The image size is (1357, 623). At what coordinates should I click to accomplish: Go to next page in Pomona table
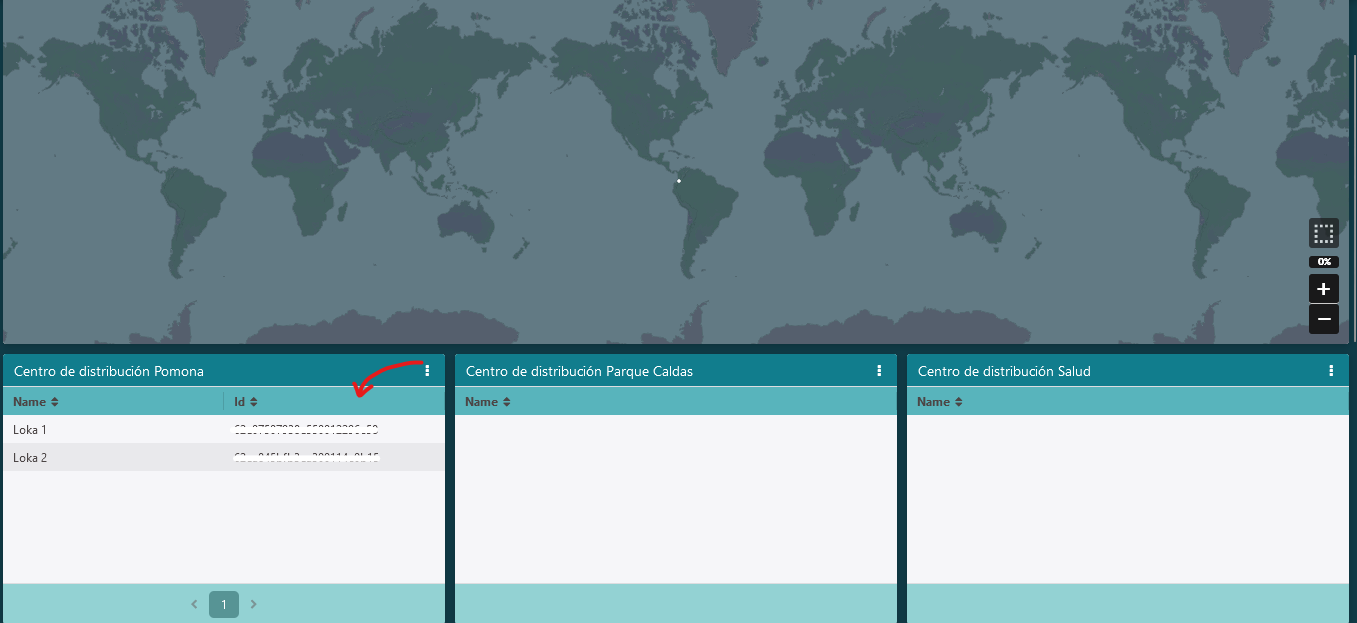tap(254, 604)
